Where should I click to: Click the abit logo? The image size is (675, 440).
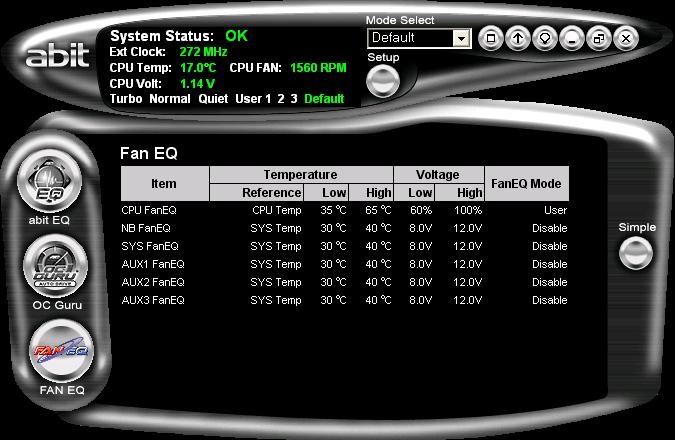click(x=58, y=55)
